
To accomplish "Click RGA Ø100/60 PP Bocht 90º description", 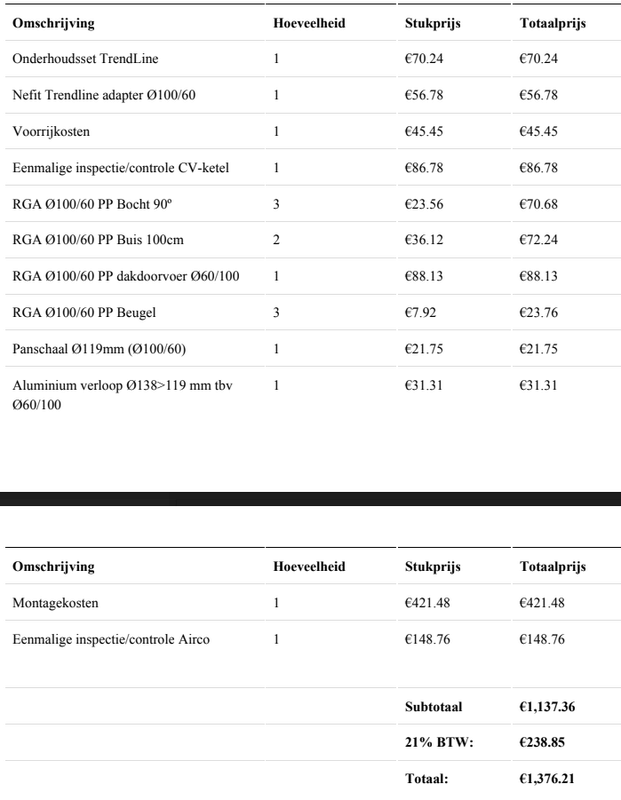I will [x=92, y=204].
